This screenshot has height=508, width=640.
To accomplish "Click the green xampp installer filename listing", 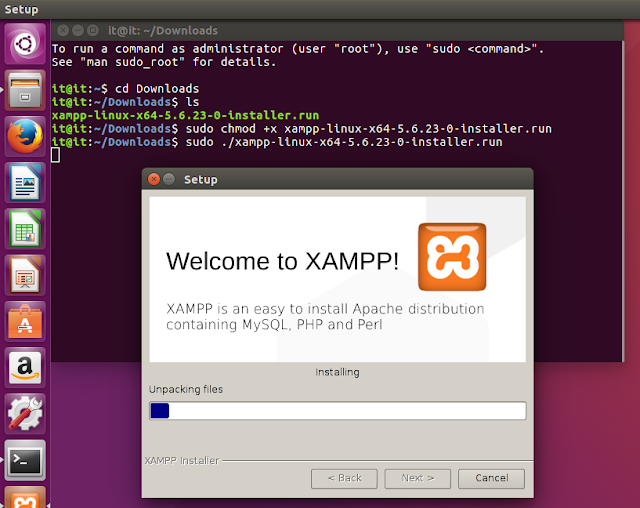I will (x=185, y=115).
